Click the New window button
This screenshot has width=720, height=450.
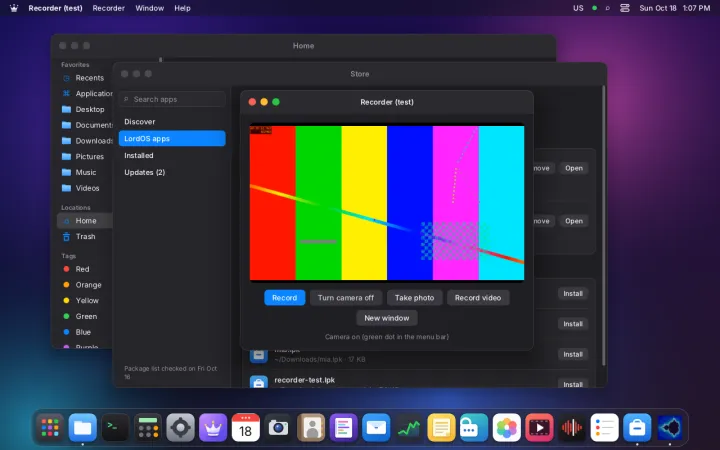pos(387,318)
